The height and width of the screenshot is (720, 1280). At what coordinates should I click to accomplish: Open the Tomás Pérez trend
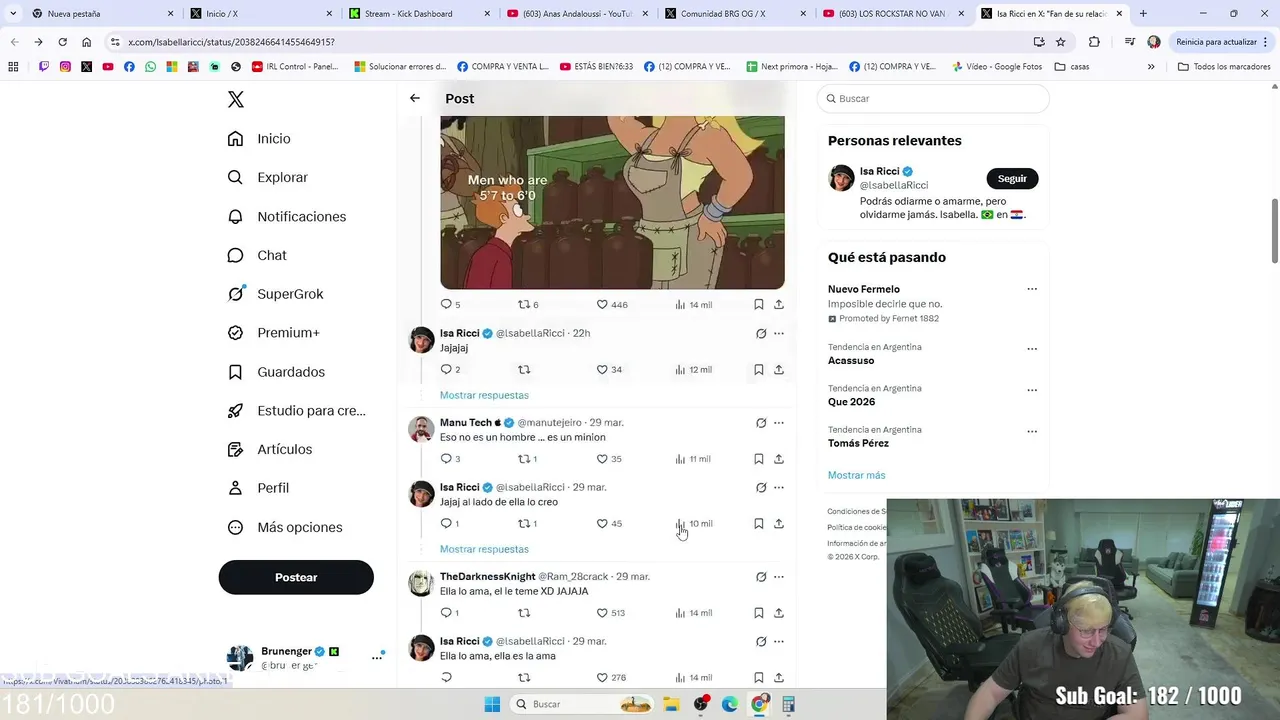click(x=858, y=443)
